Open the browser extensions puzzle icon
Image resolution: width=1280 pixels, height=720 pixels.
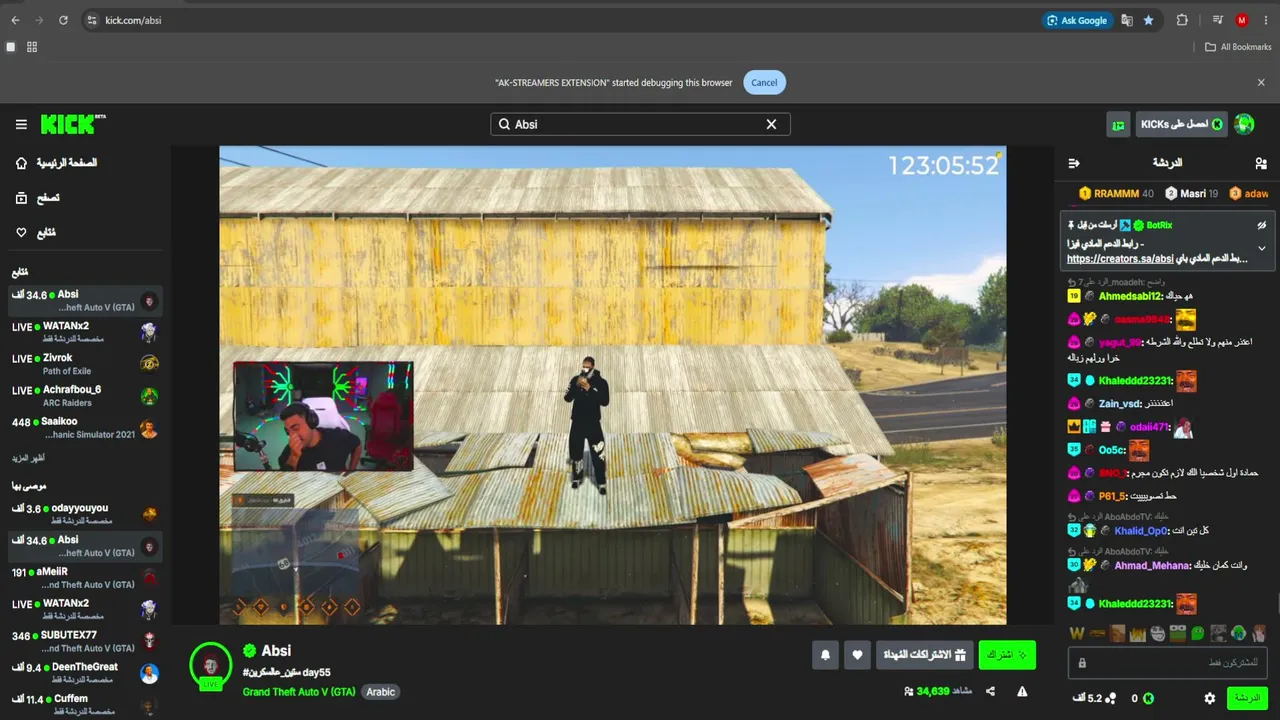1182,20
